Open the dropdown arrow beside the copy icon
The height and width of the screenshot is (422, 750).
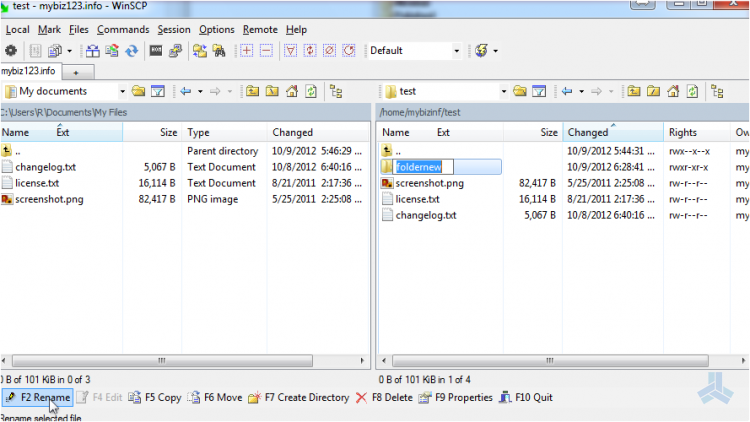coord(69,51)
